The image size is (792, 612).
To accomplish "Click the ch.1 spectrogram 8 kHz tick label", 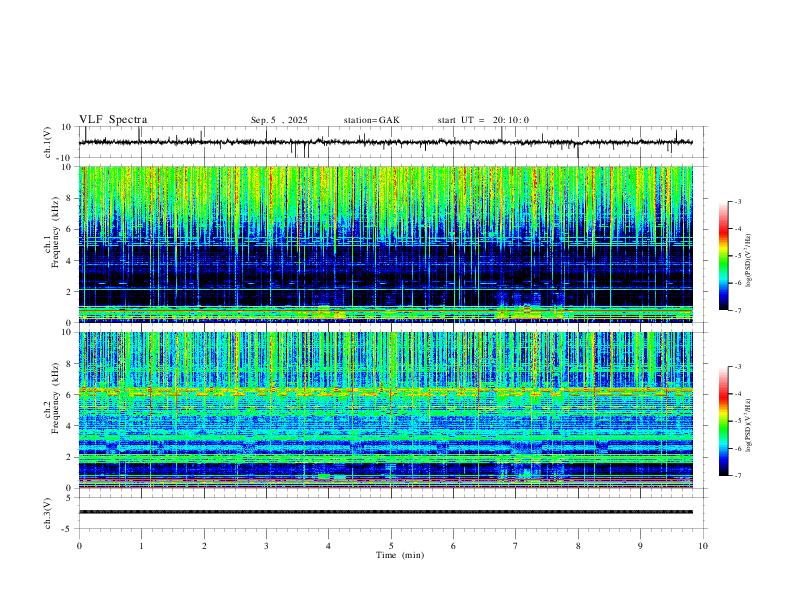I will 70,198.
